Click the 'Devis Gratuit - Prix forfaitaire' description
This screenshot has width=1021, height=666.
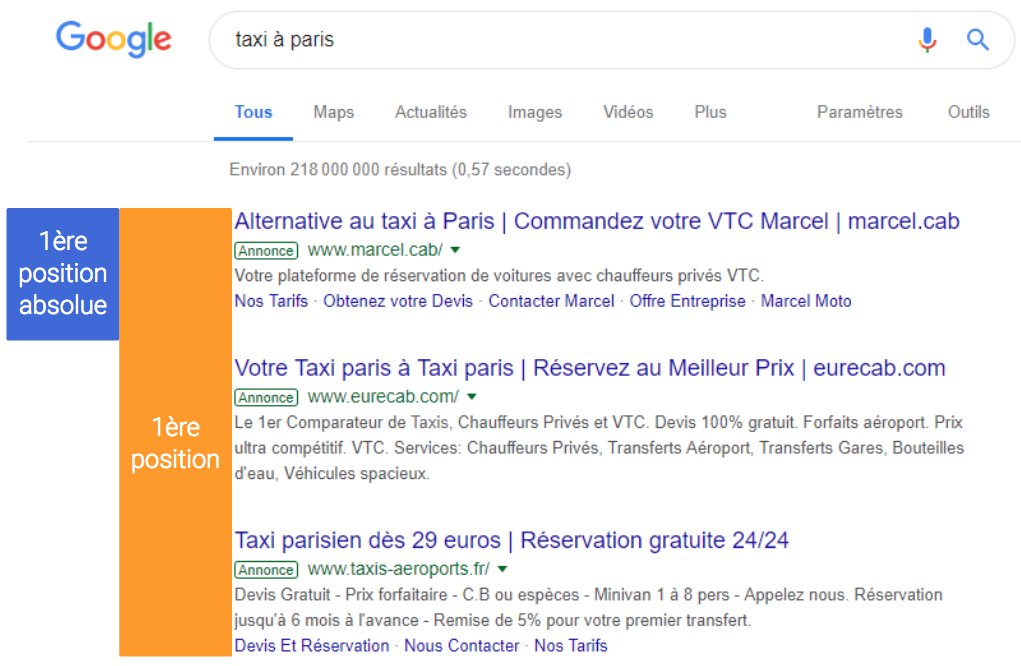click(589, 607)
